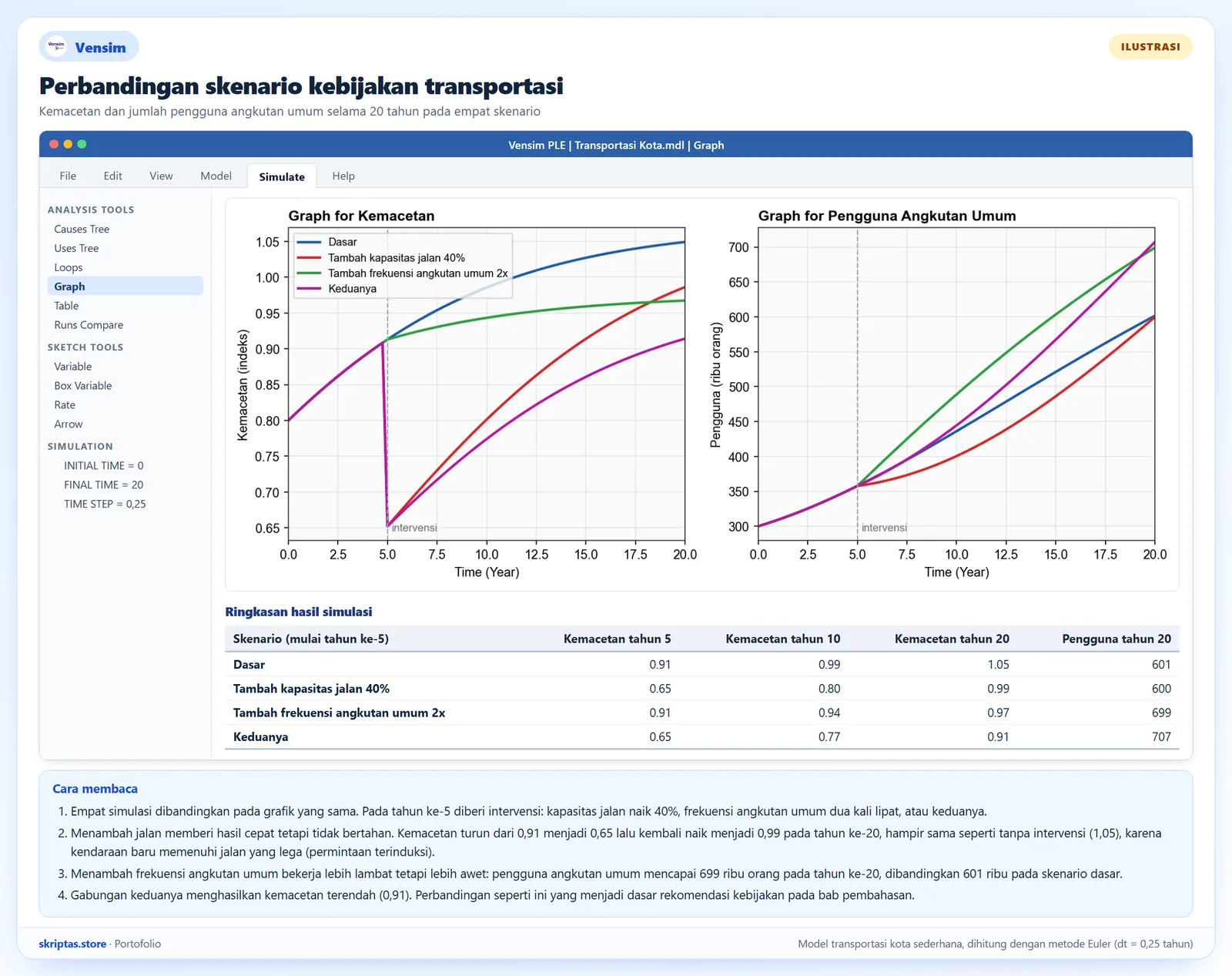Open Runs Compare tool

[89, 325]
